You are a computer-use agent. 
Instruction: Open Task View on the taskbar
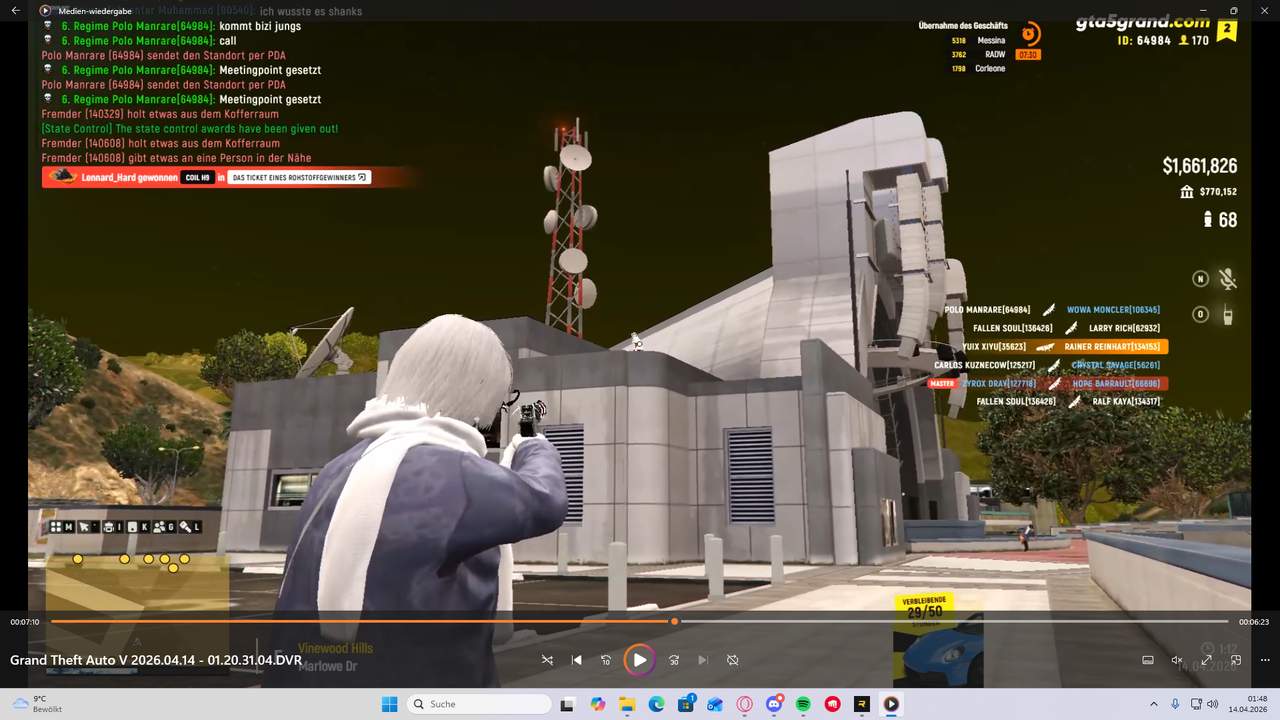tap(568, 704)
